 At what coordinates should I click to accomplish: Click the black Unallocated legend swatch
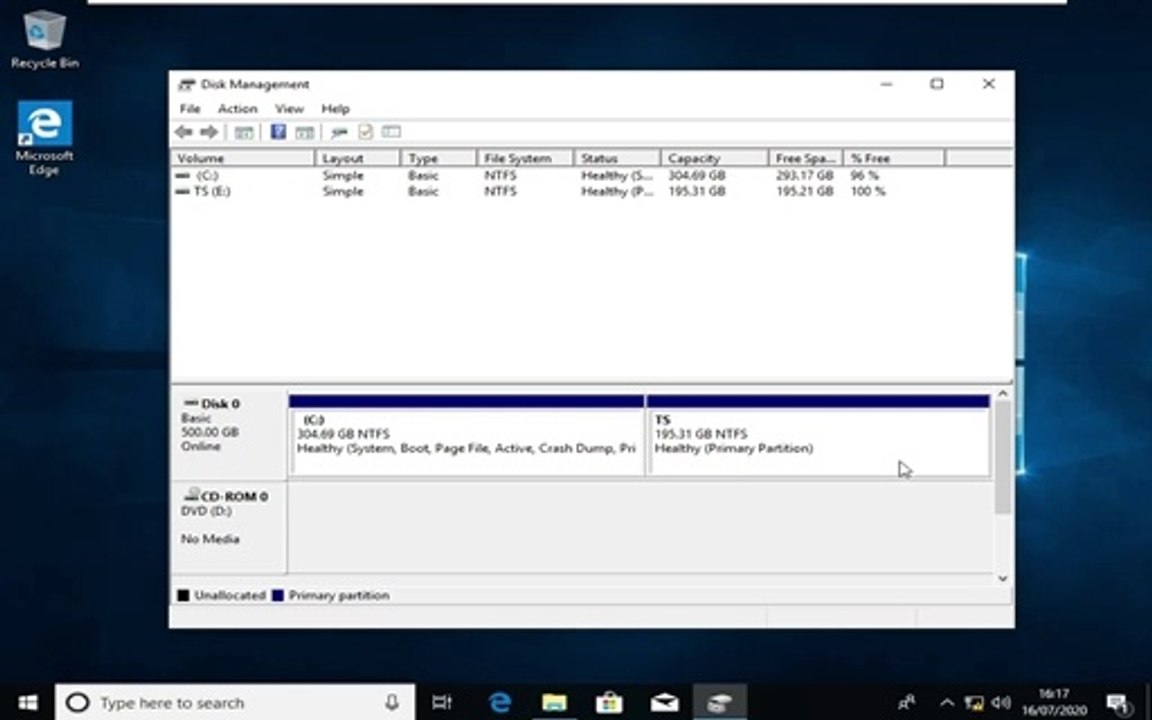click(x=184, y=595)
